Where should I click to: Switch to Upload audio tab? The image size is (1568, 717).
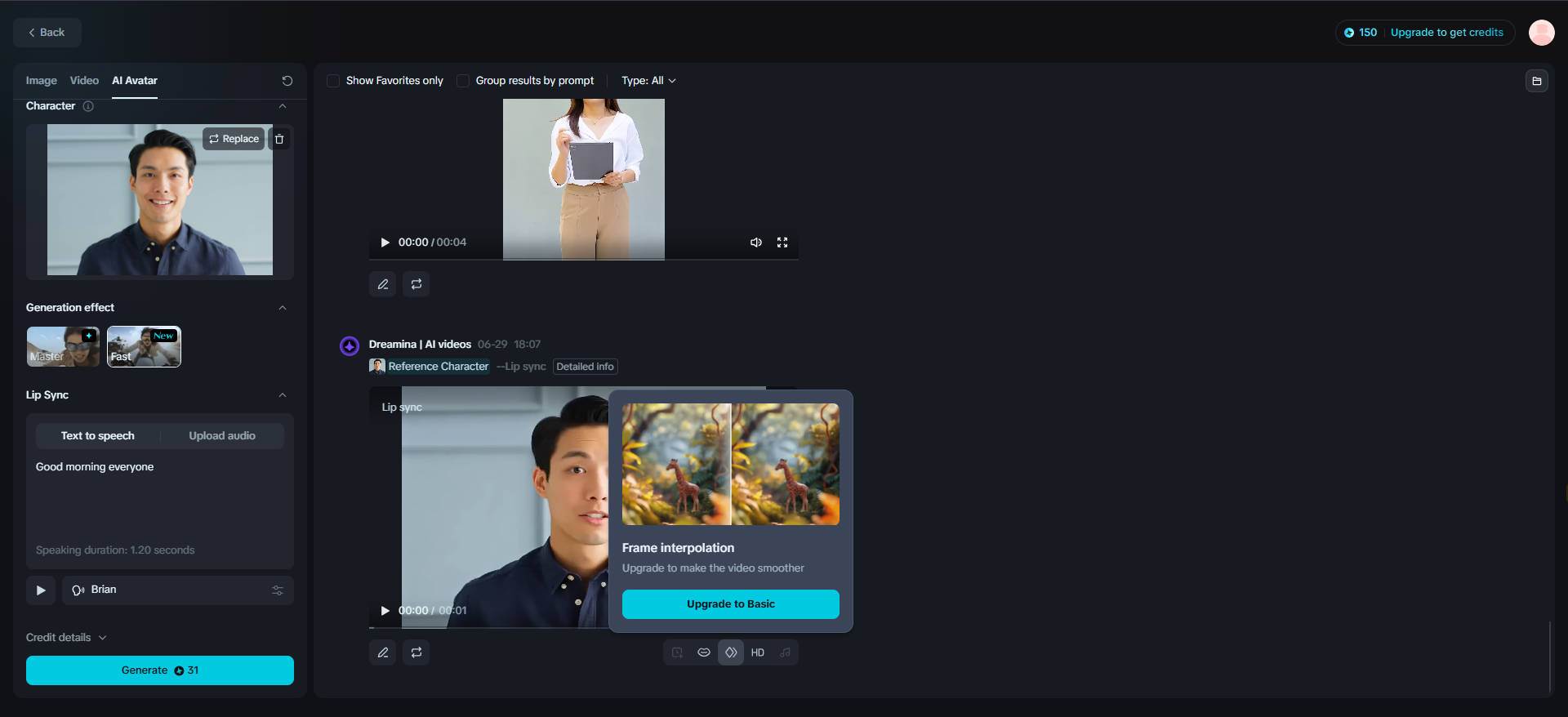coord(222,436)
